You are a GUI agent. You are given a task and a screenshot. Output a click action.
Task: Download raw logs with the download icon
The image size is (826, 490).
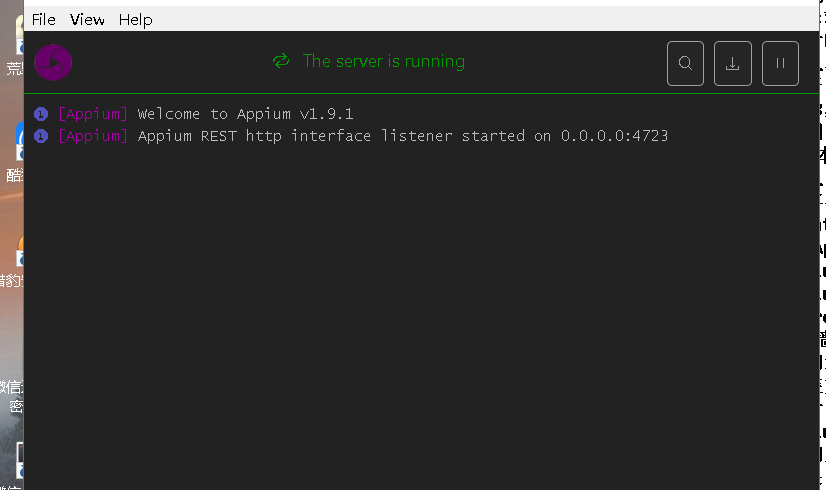point(732,63)
